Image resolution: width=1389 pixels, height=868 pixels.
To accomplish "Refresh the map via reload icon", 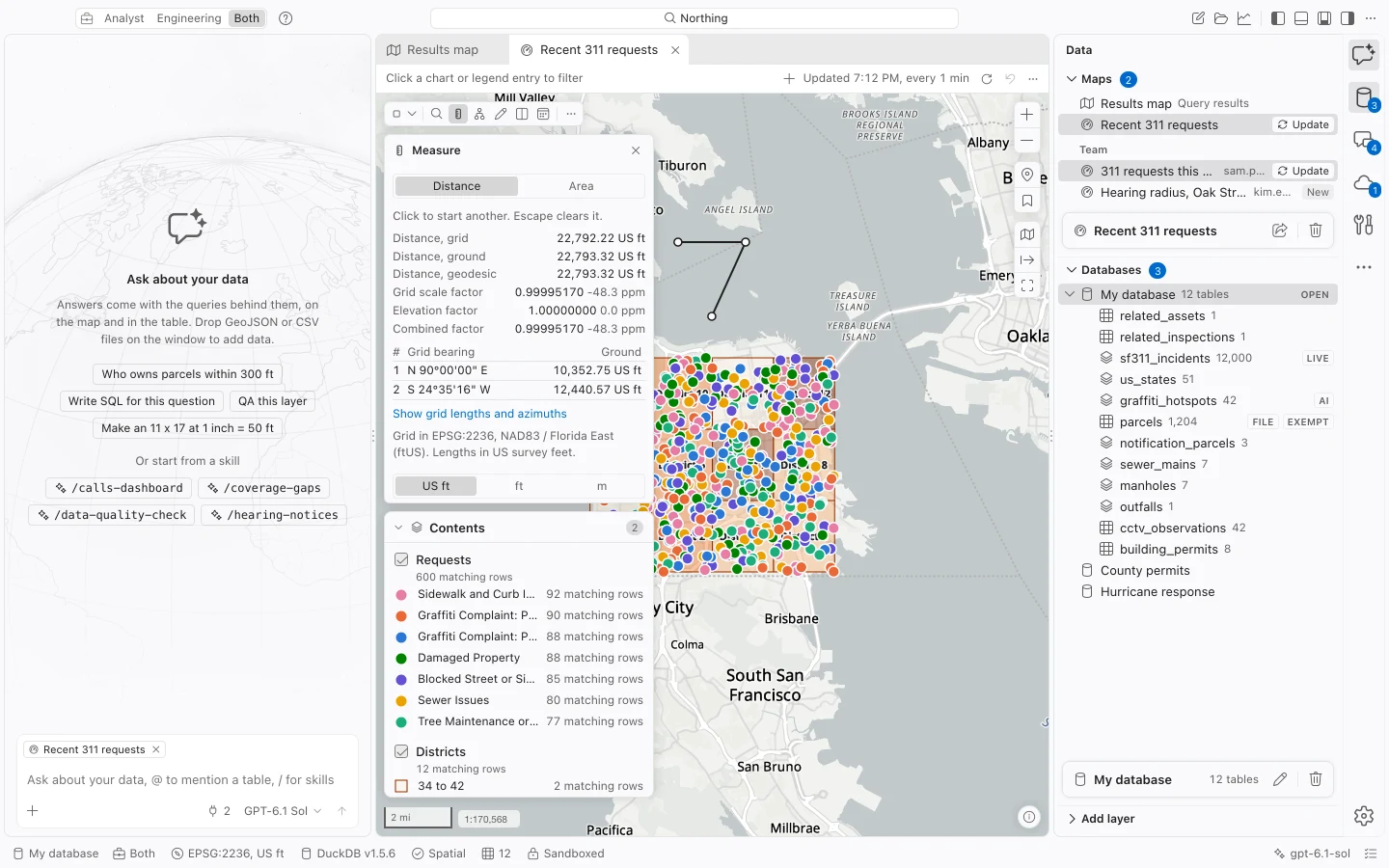I will click(987, 79).
